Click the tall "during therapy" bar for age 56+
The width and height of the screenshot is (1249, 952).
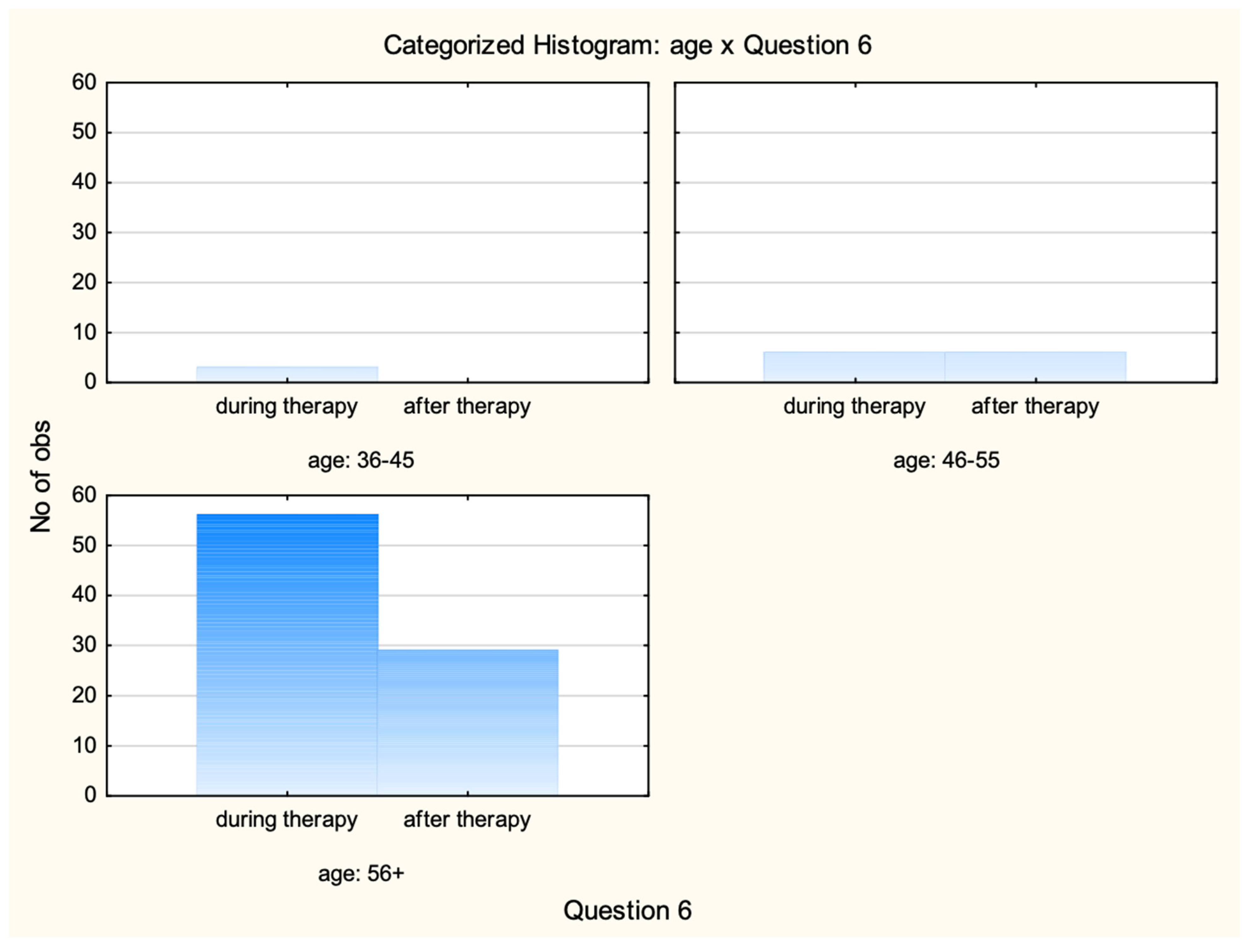click(287, 652)
